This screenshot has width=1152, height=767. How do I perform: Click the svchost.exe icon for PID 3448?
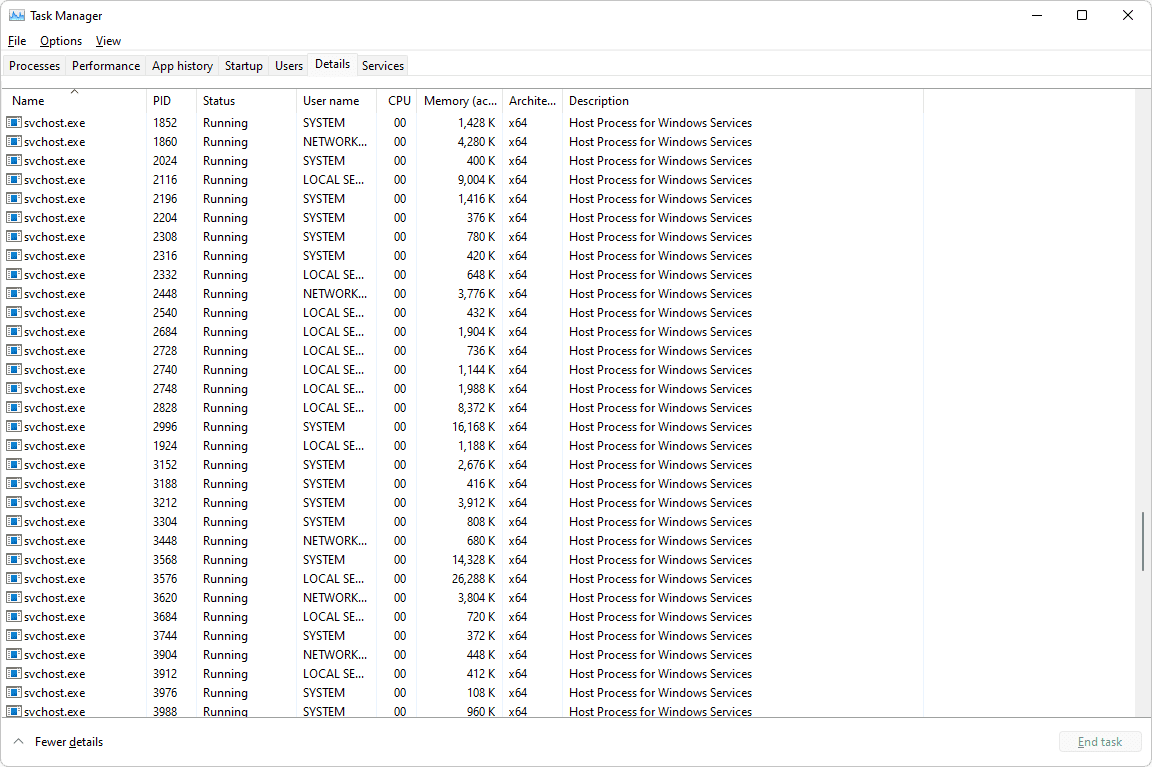coord(13,540)
